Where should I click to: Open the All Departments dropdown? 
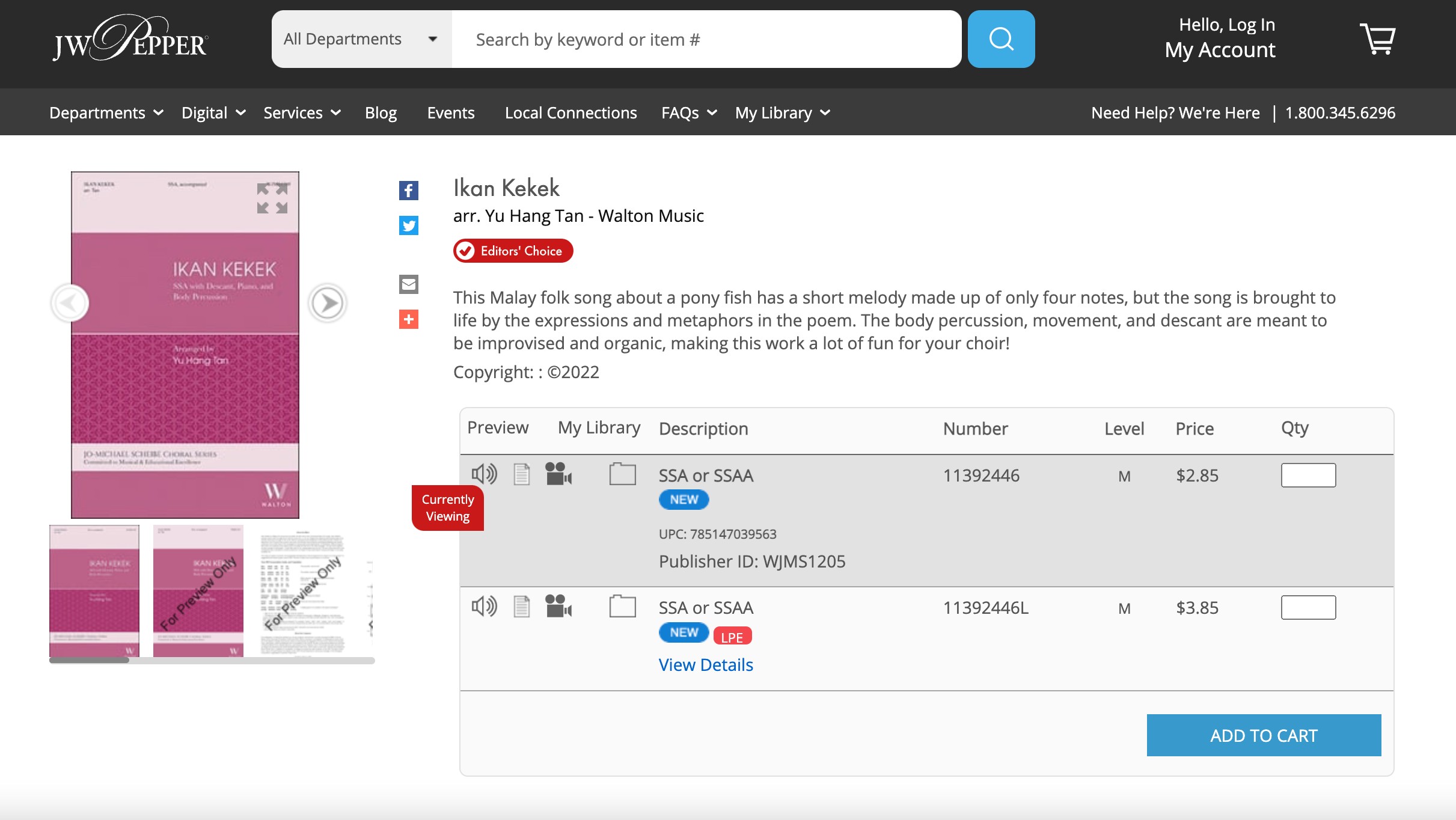click(x=361, y=39)
